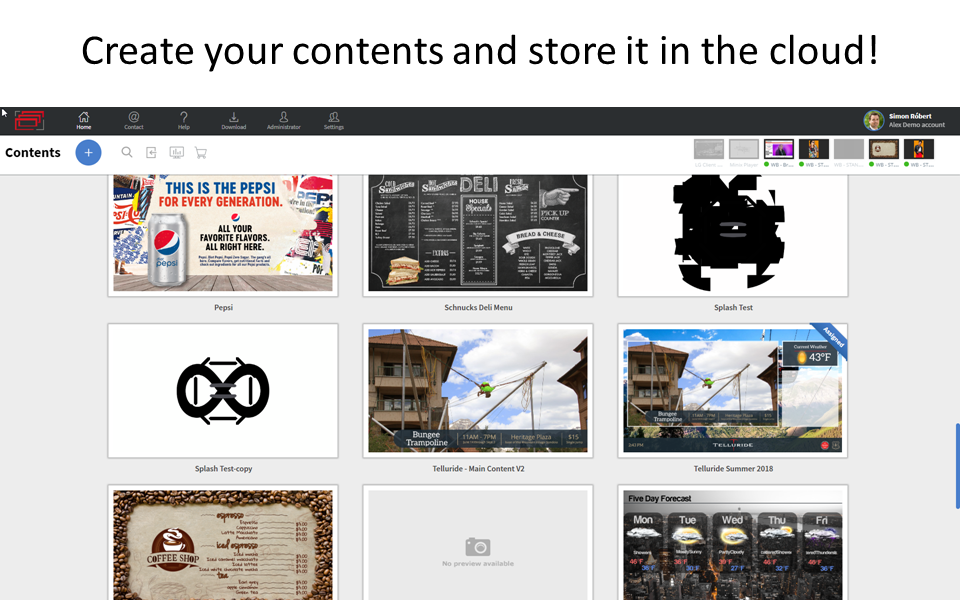This screenshot has width=960, height=600.
Task: Click the 'Contents' page heading
Action: click(x=33, y=152)
